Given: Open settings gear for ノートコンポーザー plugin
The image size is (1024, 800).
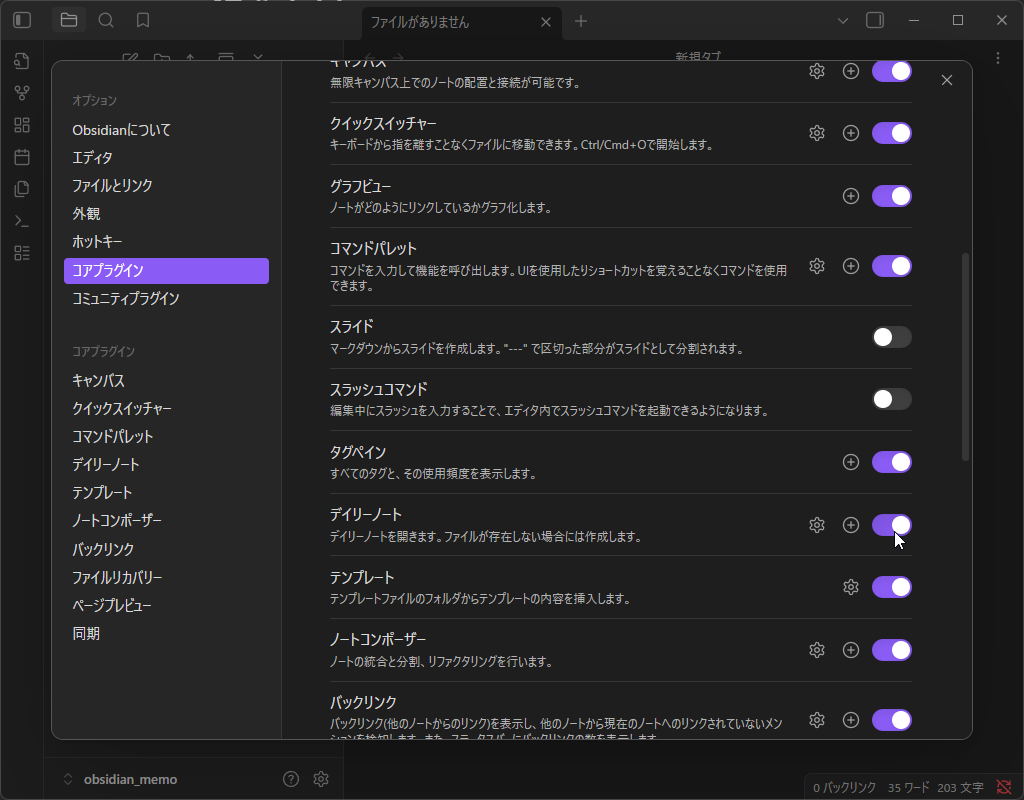Looking at the screenshot, I should pos(816,650).
